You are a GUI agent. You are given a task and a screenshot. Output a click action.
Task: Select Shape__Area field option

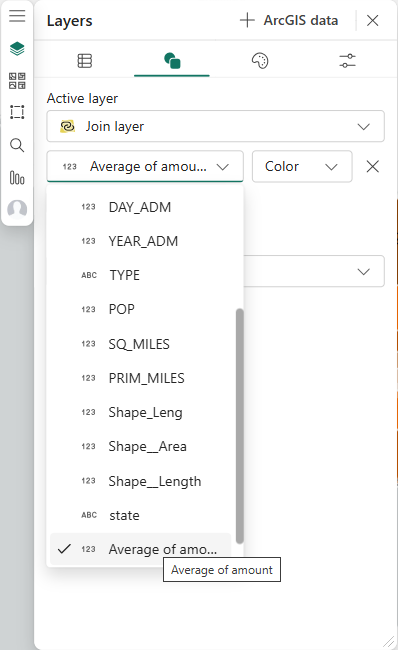point(141,446)
